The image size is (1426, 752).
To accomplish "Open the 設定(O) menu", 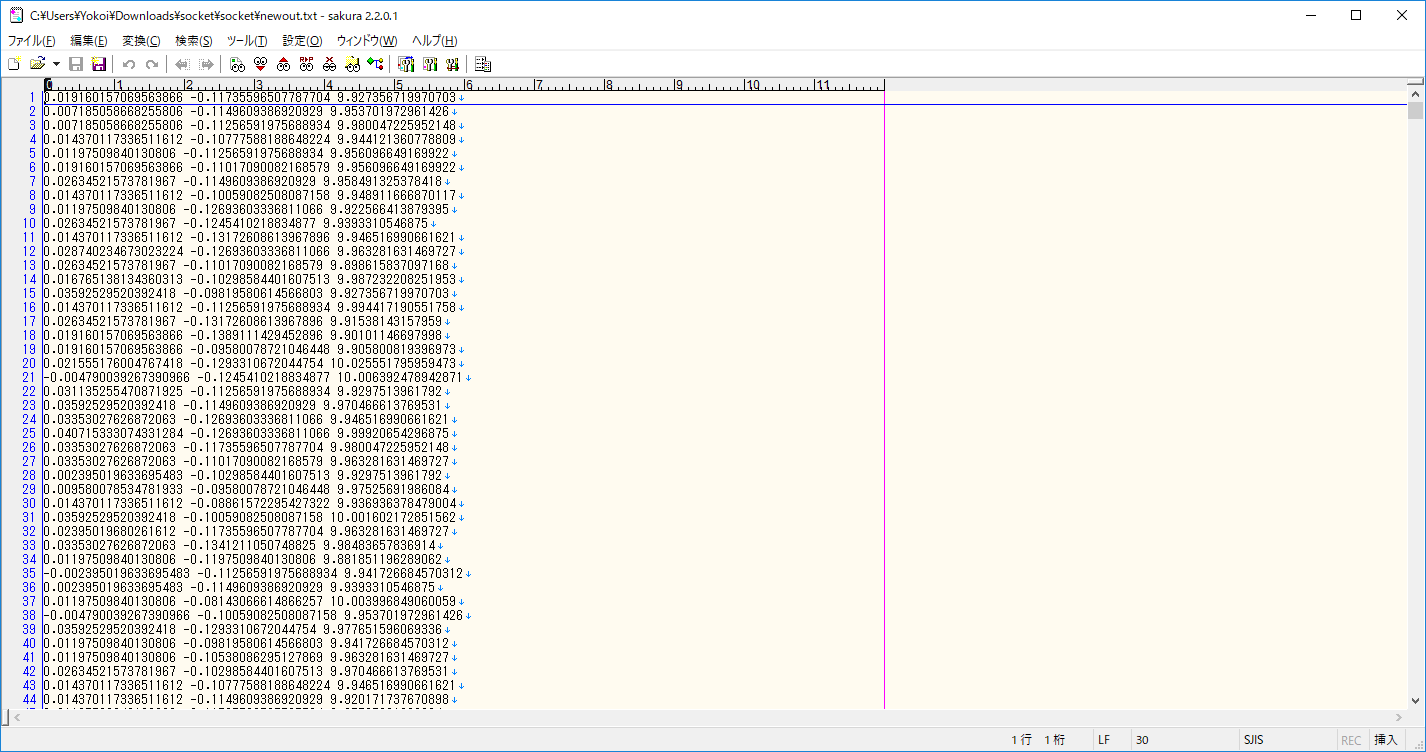I will 300,41.
